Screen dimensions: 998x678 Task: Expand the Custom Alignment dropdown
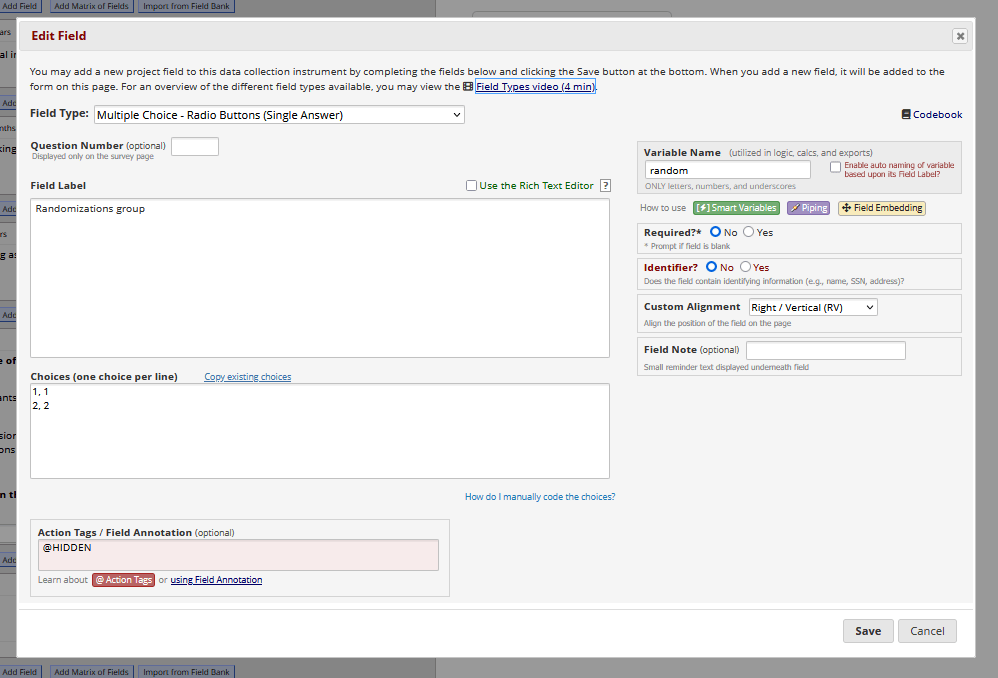[812, 308]
